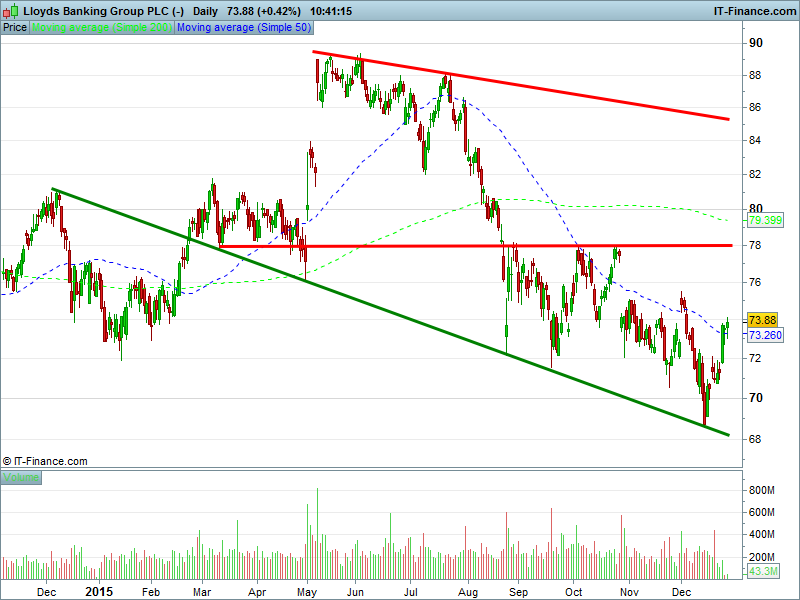Select the upper red descending trendline
Viewport: 800px width, 600px height.
520,85
